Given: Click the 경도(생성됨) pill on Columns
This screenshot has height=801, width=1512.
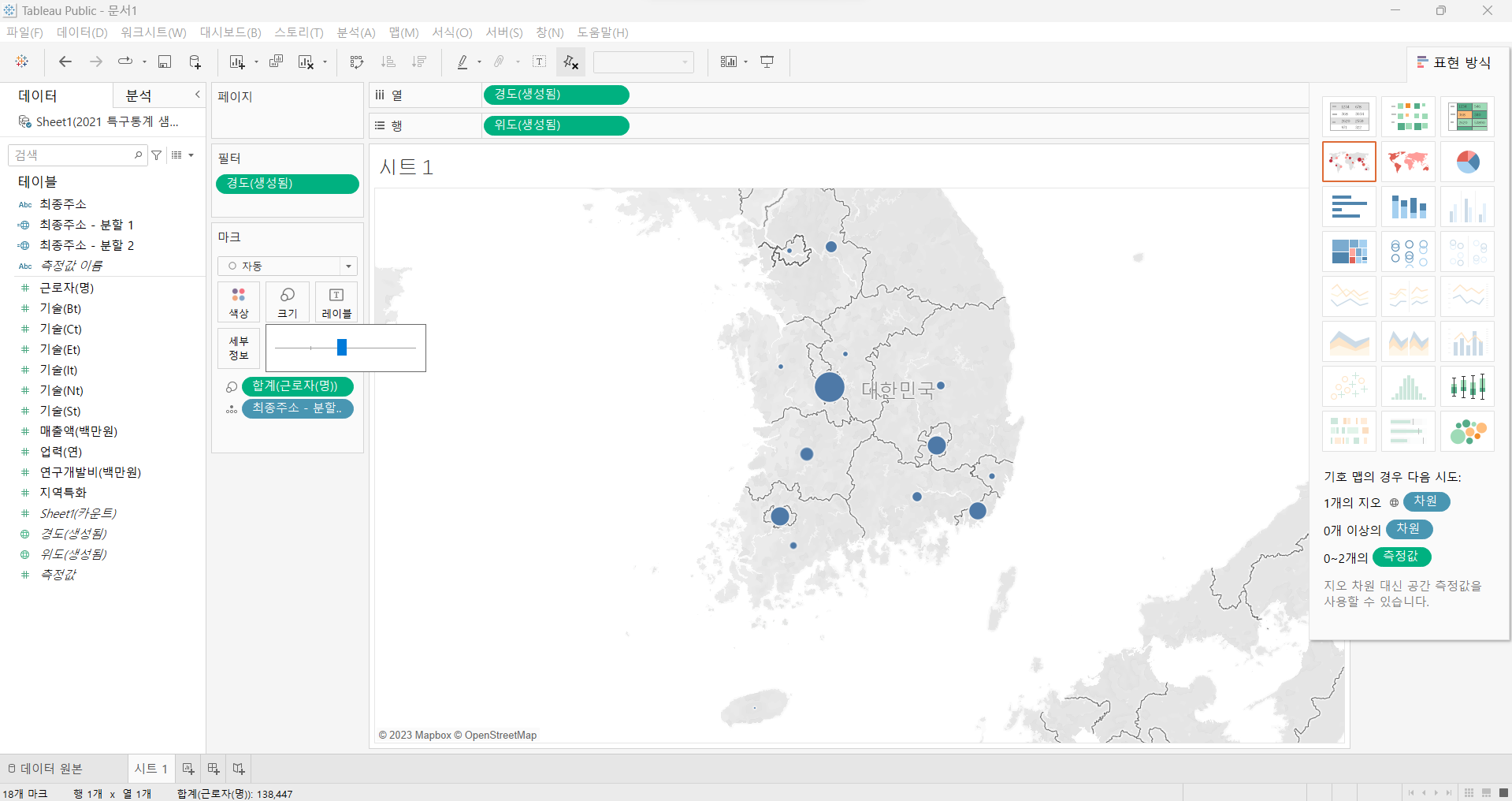Looking at the screenshot, I should click(555, 95).
